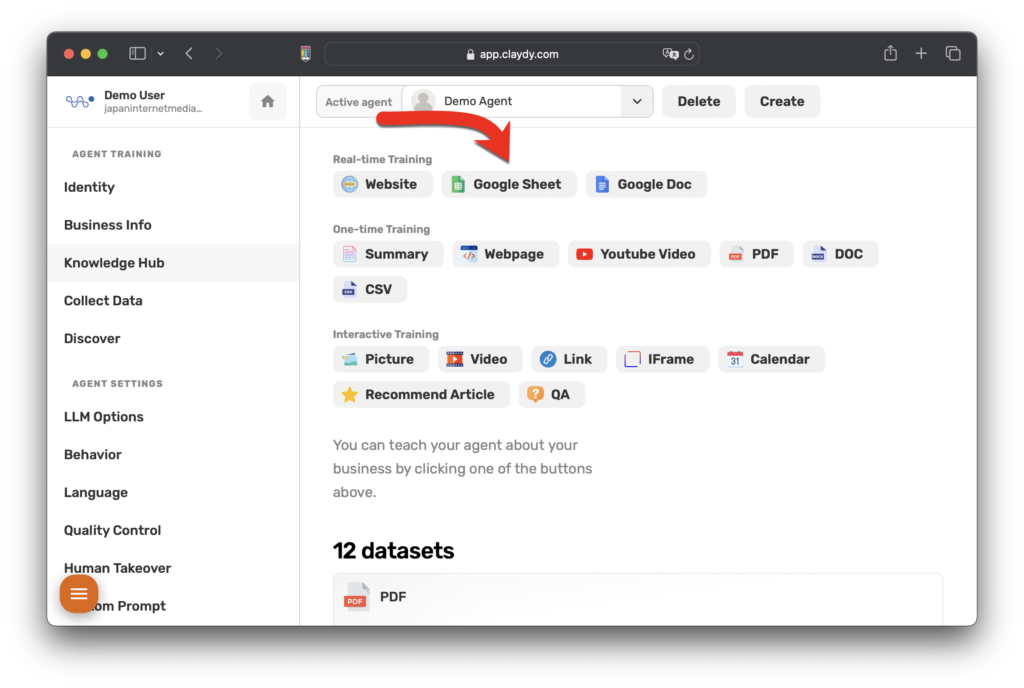
Task: Select Recommend Article training option
Action: coord(420,394)
